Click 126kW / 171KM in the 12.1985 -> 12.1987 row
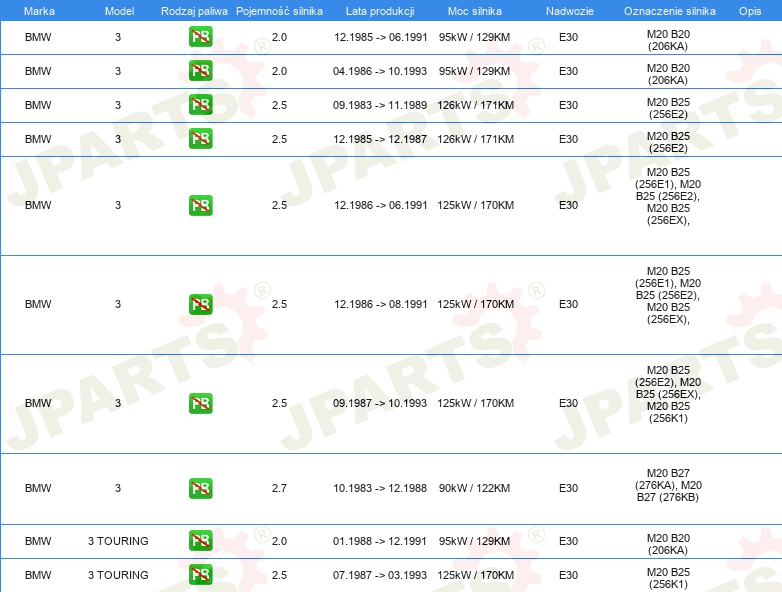 pos(475,139)
